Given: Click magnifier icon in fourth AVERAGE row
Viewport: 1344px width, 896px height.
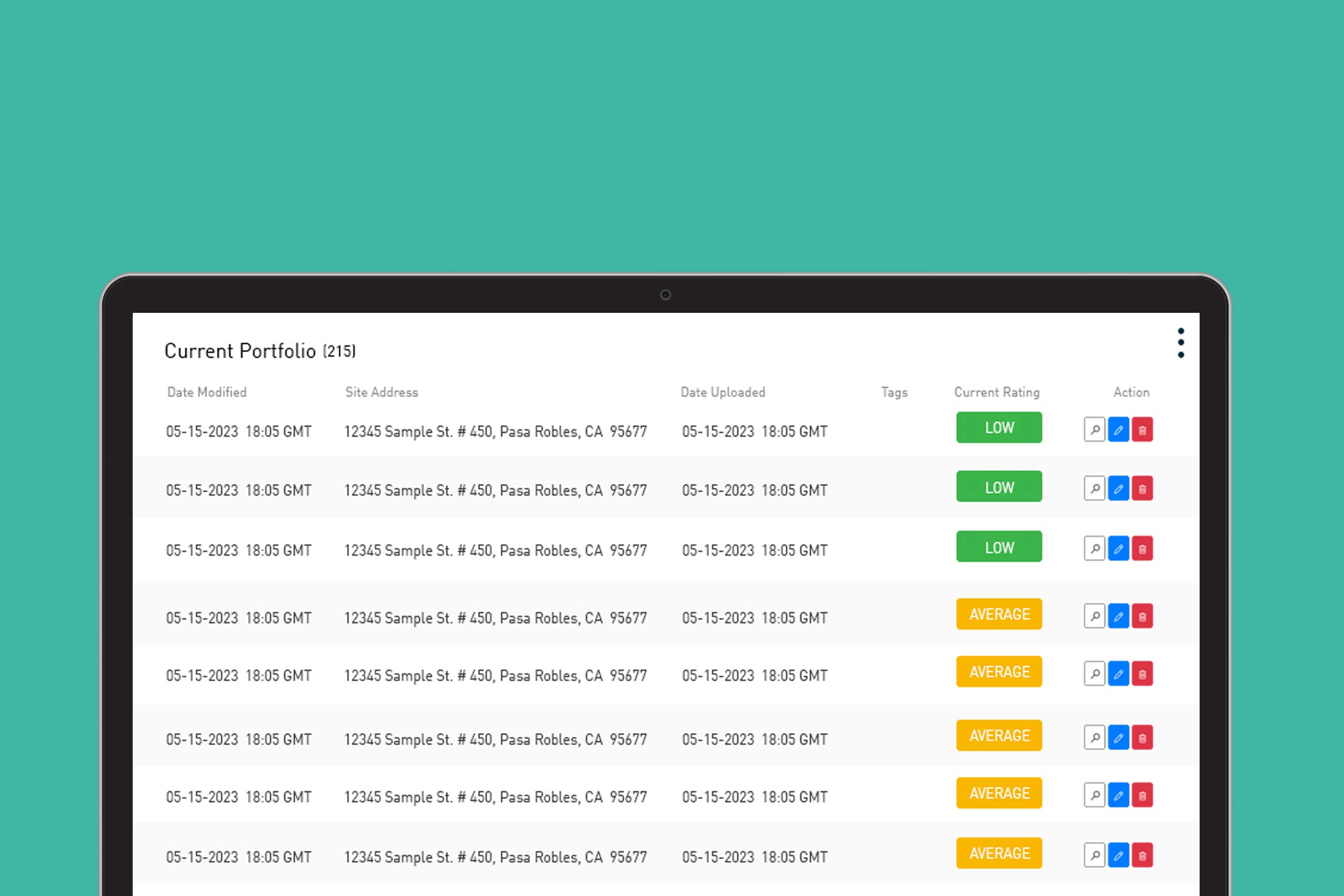Looking at the screenshot, I should (x=1094, y=795).
